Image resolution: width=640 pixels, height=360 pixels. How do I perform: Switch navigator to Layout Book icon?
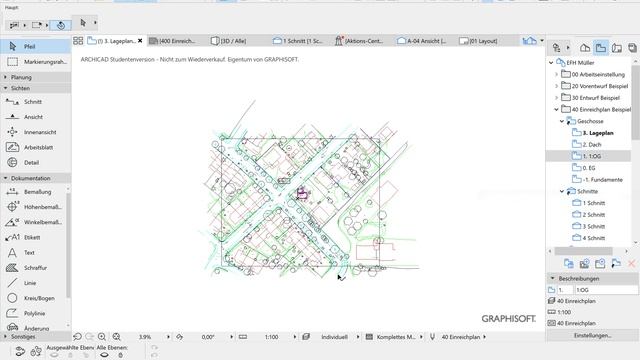(x=617, y=48)
